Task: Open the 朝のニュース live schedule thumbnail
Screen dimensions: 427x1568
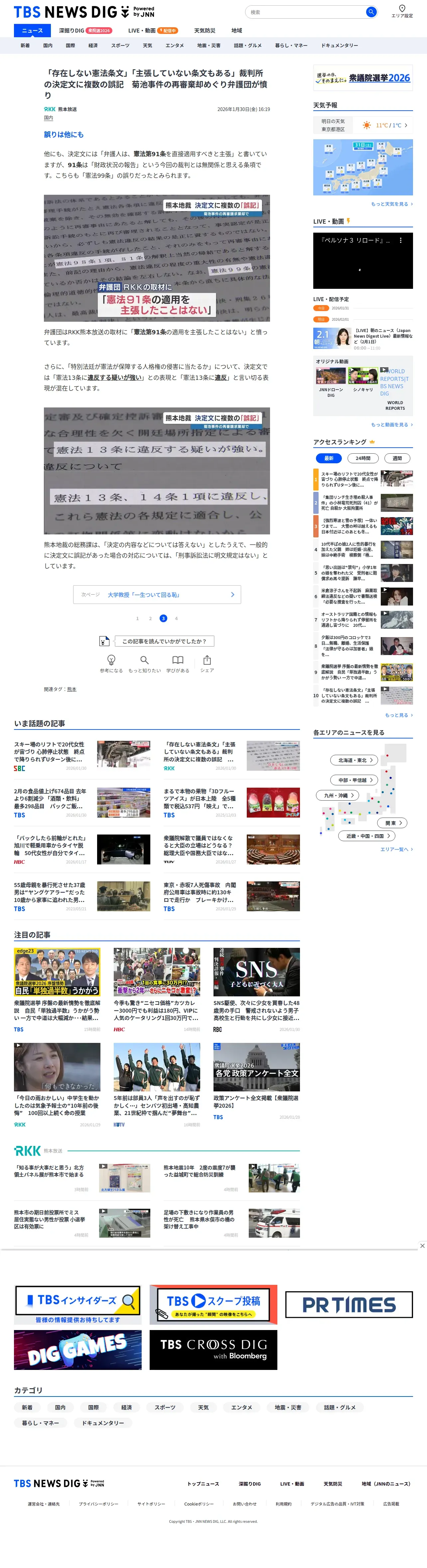Action: pos(333,338)
